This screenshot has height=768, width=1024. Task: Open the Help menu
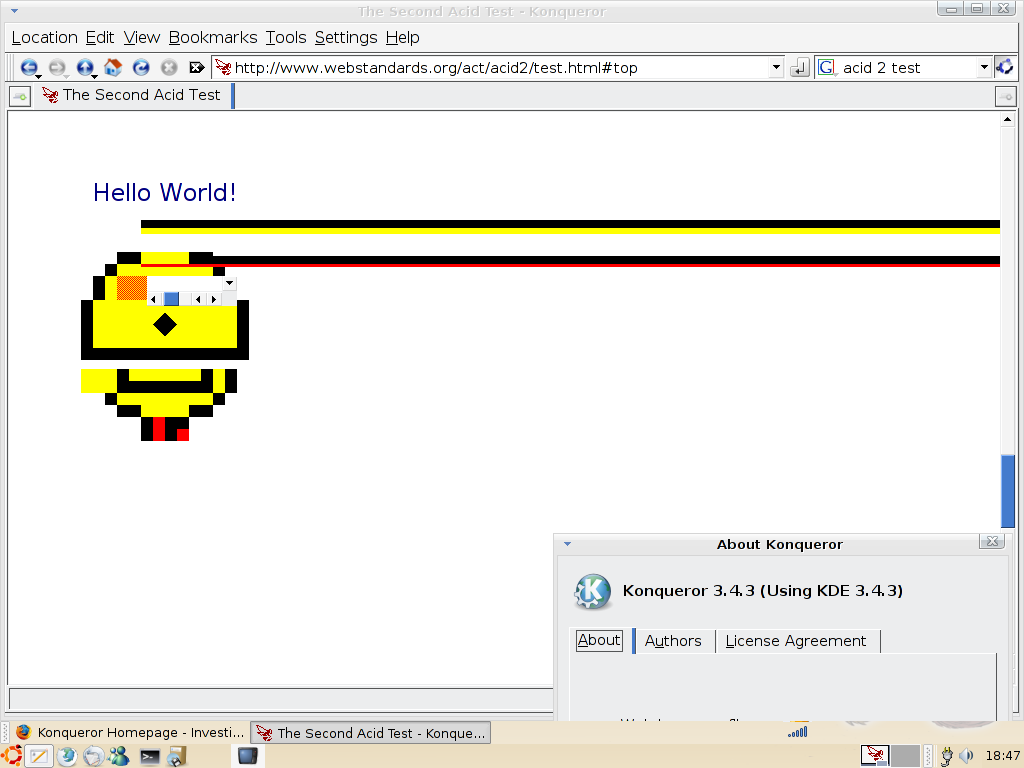click(x=402, y=38)
